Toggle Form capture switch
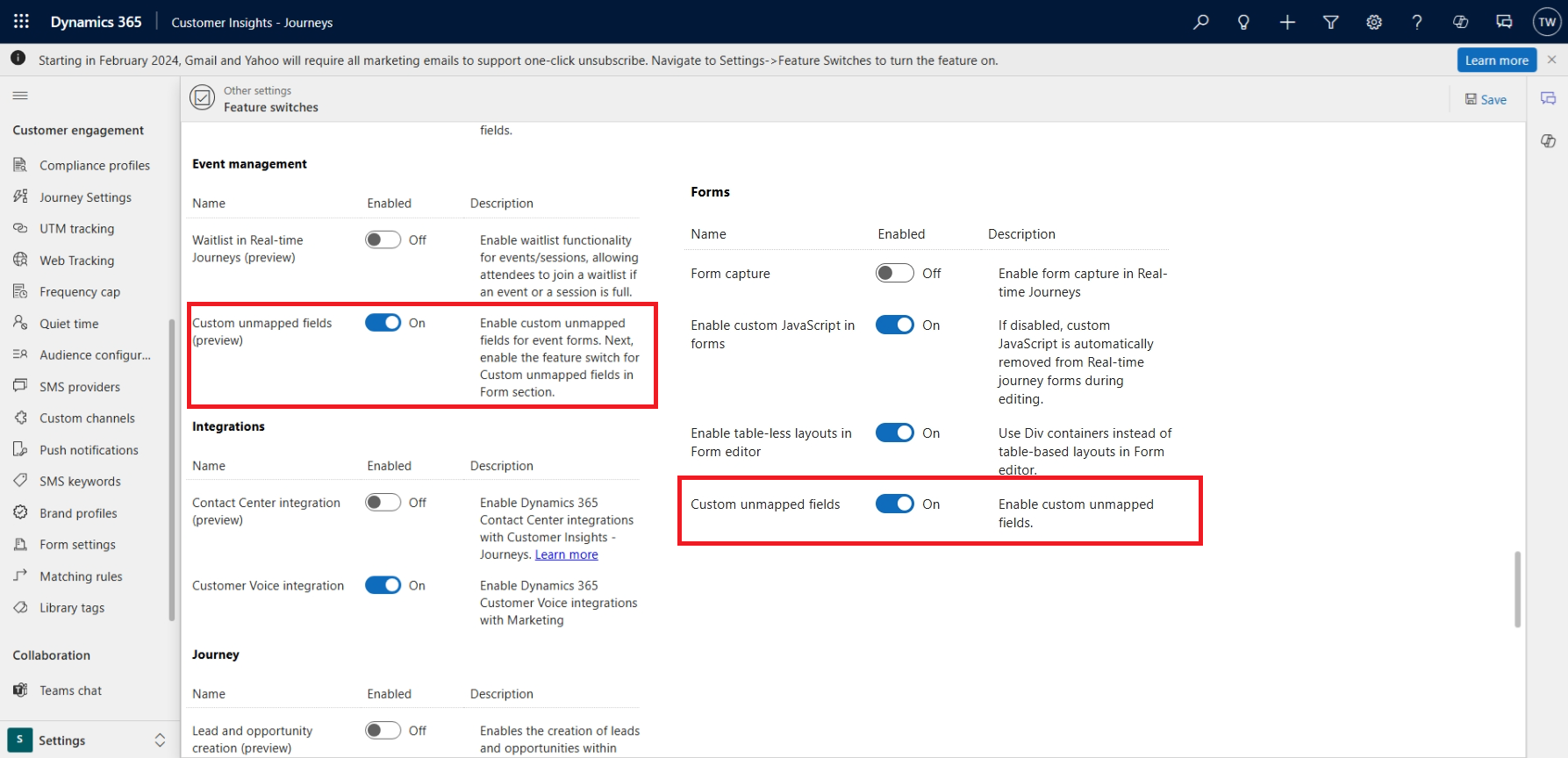Screen dimensions: 1568x758 [894, 273]
